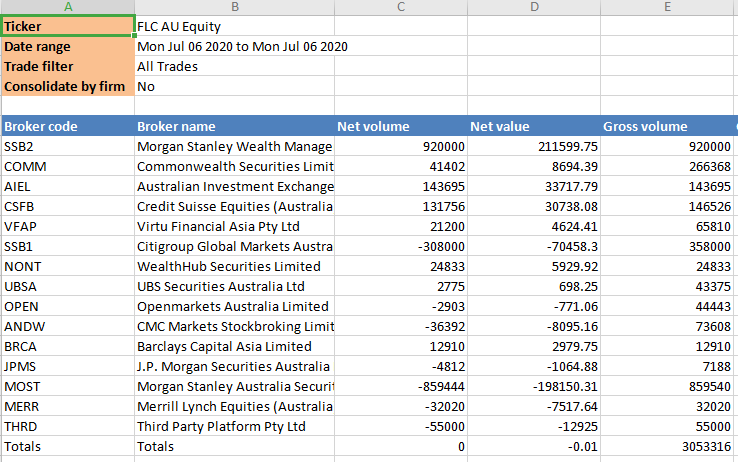This screenshot has width=738, height=462.
Task: Select net value 4624.41
Action: (534, 226)
